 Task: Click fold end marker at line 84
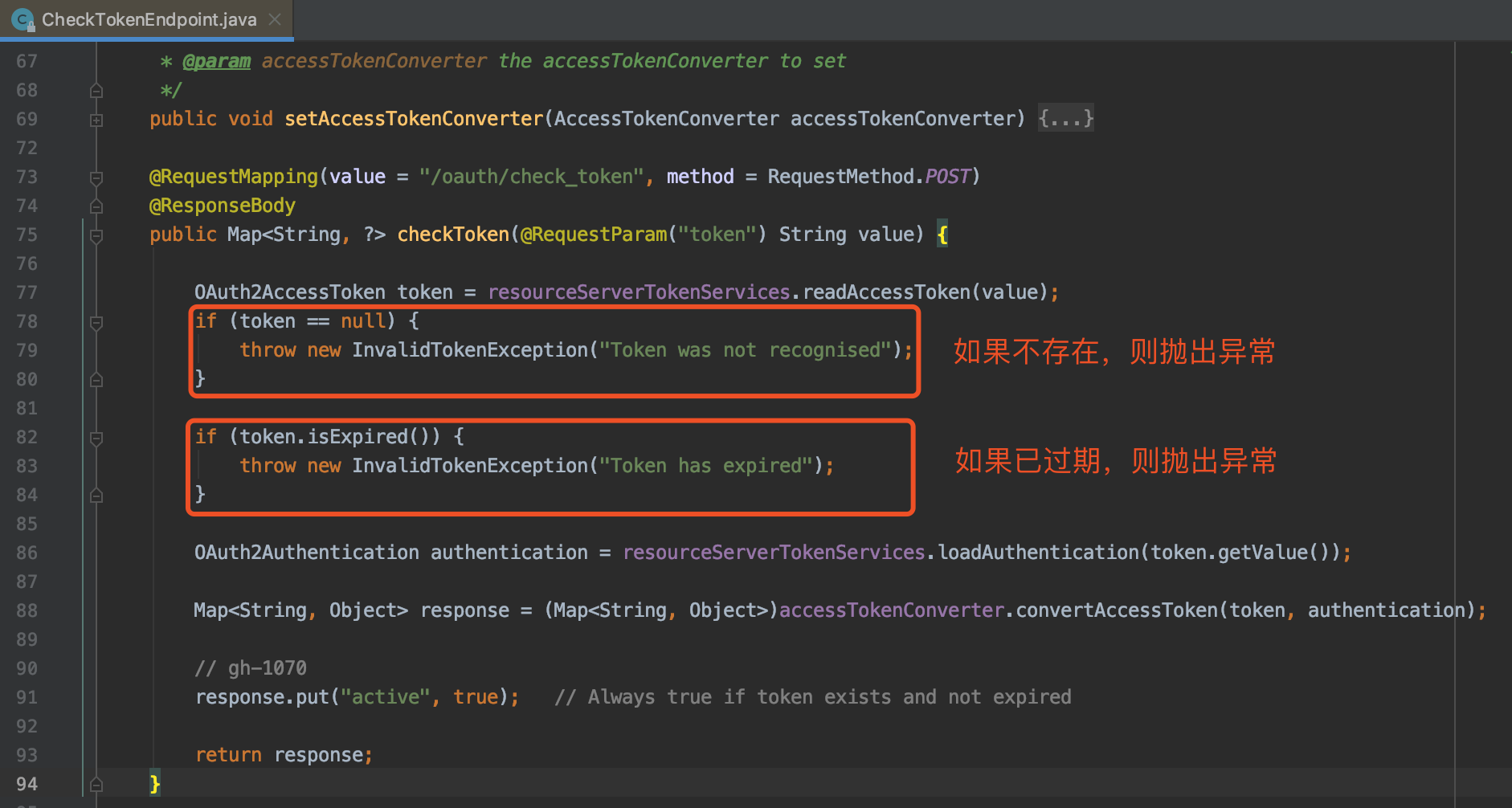(x=96, y=496)
